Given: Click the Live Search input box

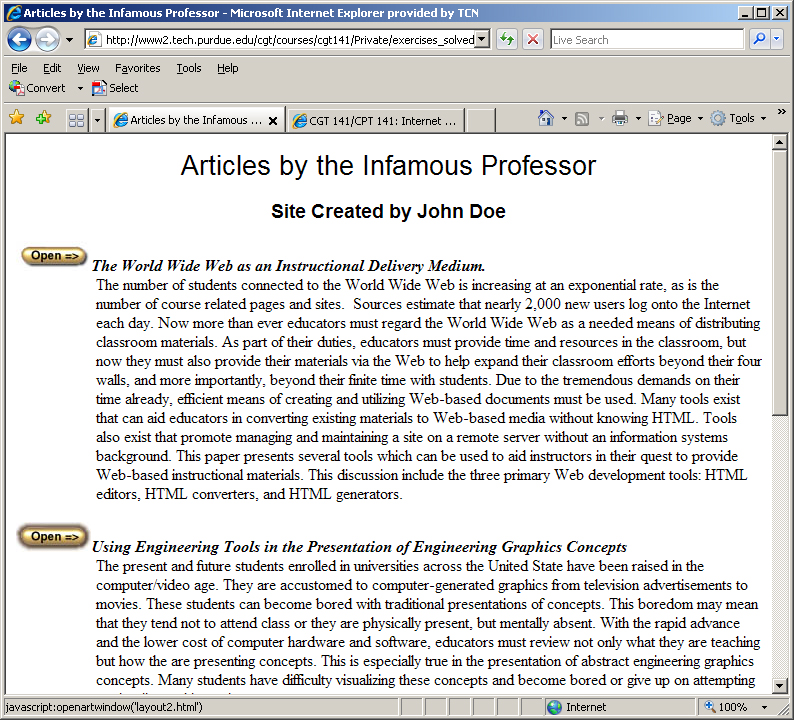Looking at the screenshot, I should pos(647,39).
